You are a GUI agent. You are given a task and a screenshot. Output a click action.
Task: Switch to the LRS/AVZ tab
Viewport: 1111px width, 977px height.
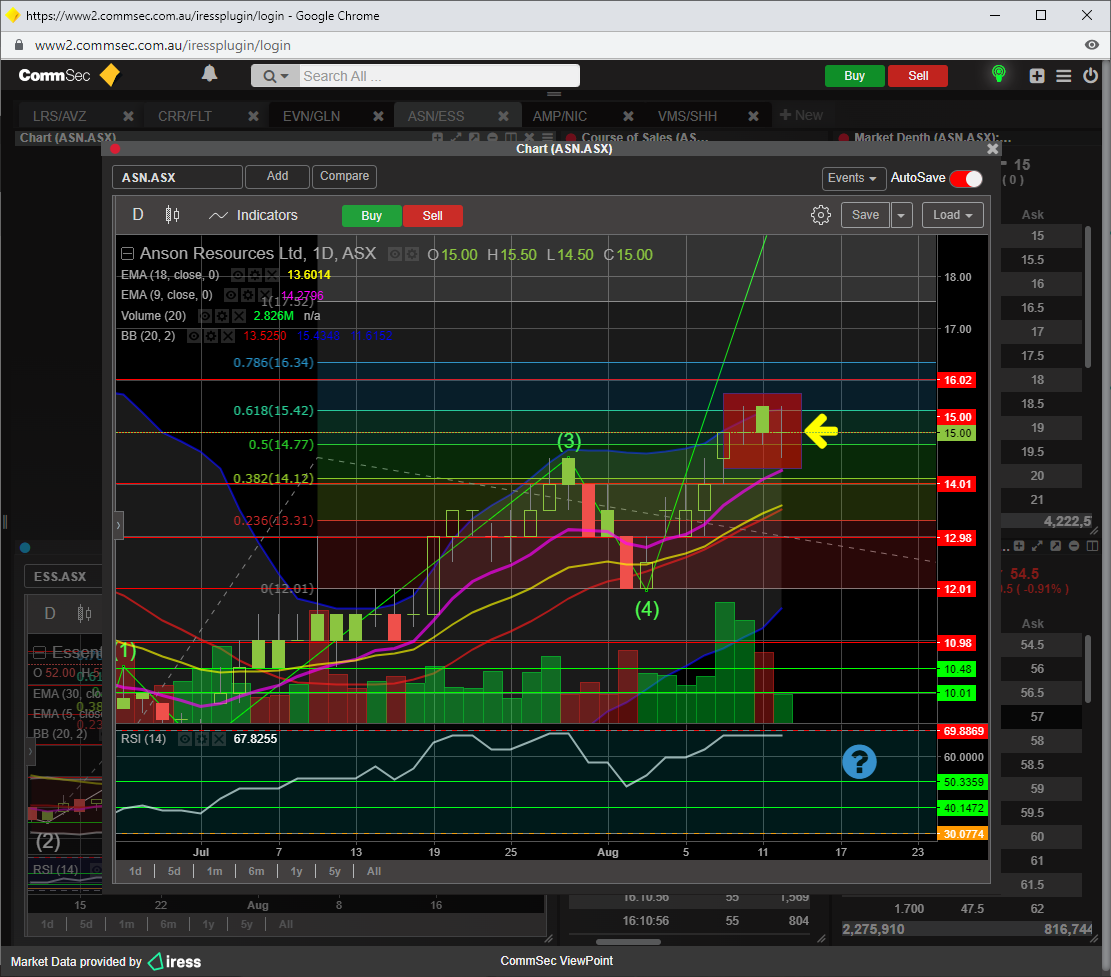pyautogui.click(x=60, y=116)
